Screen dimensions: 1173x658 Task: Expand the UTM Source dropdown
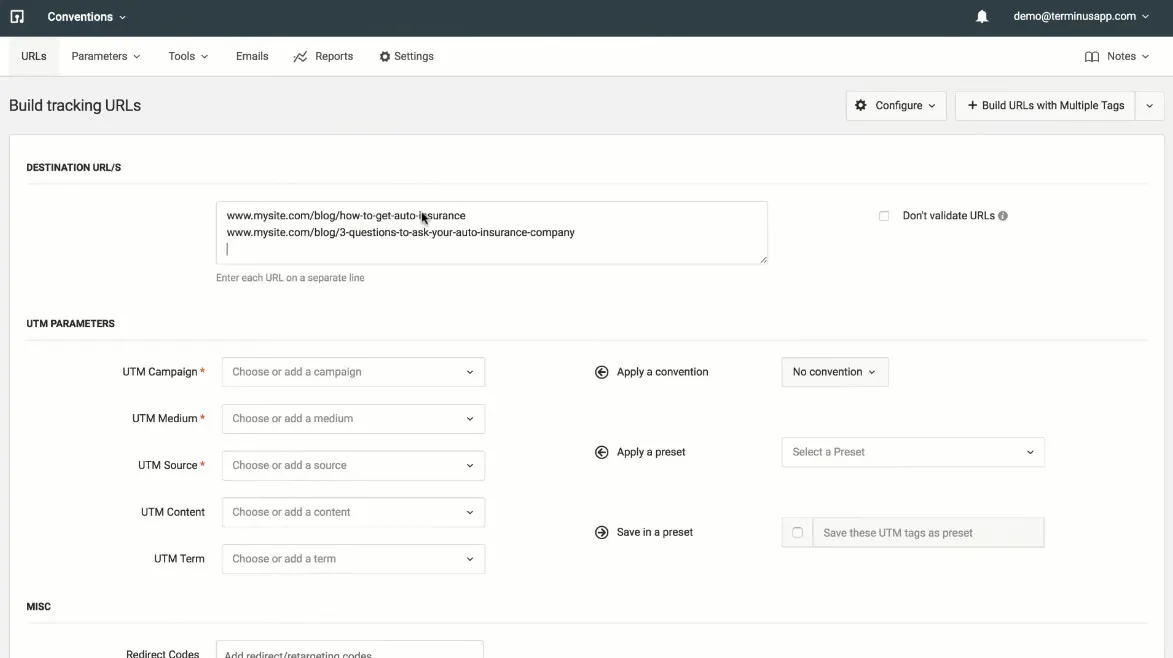click(353, 465)
